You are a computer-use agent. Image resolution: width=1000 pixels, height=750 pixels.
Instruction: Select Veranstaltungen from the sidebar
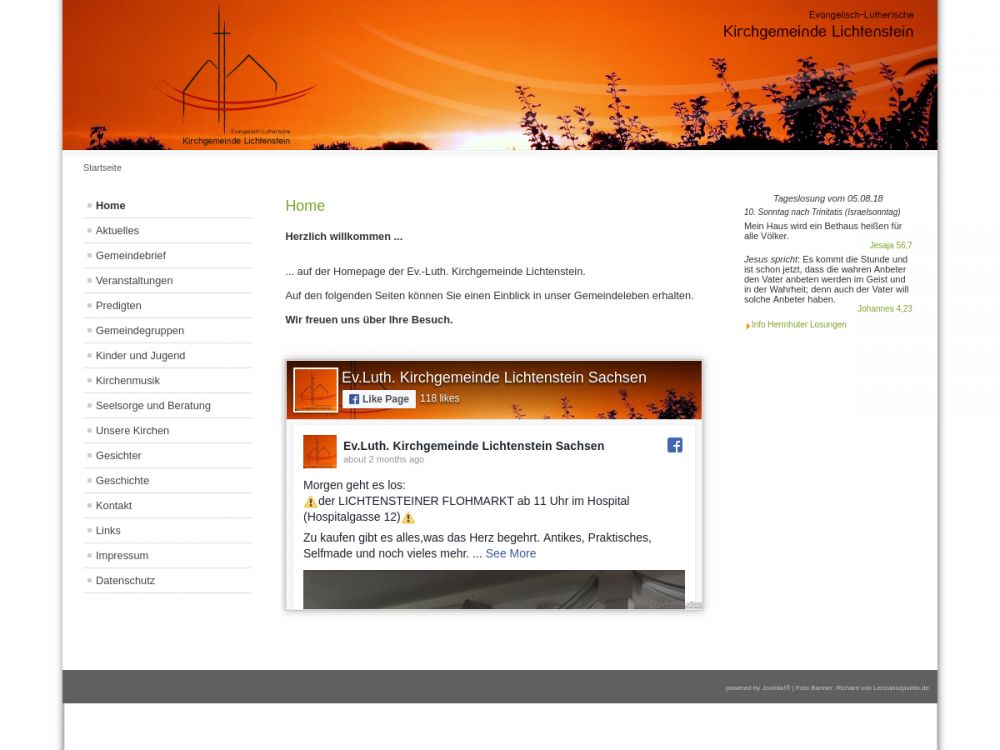(134, 280)
